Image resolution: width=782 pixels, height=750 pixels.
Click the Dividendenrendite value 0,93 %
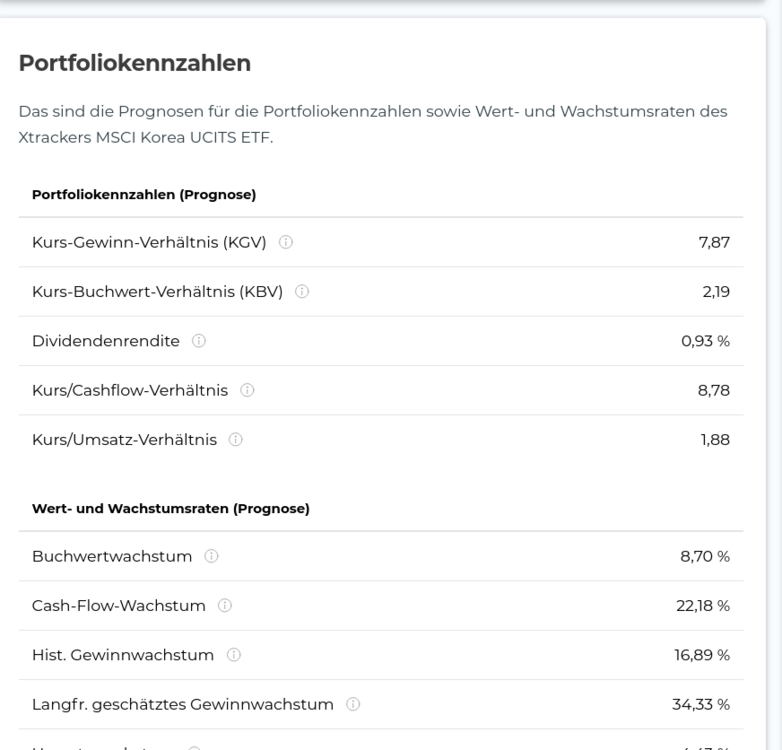click(x=705, y=341)
